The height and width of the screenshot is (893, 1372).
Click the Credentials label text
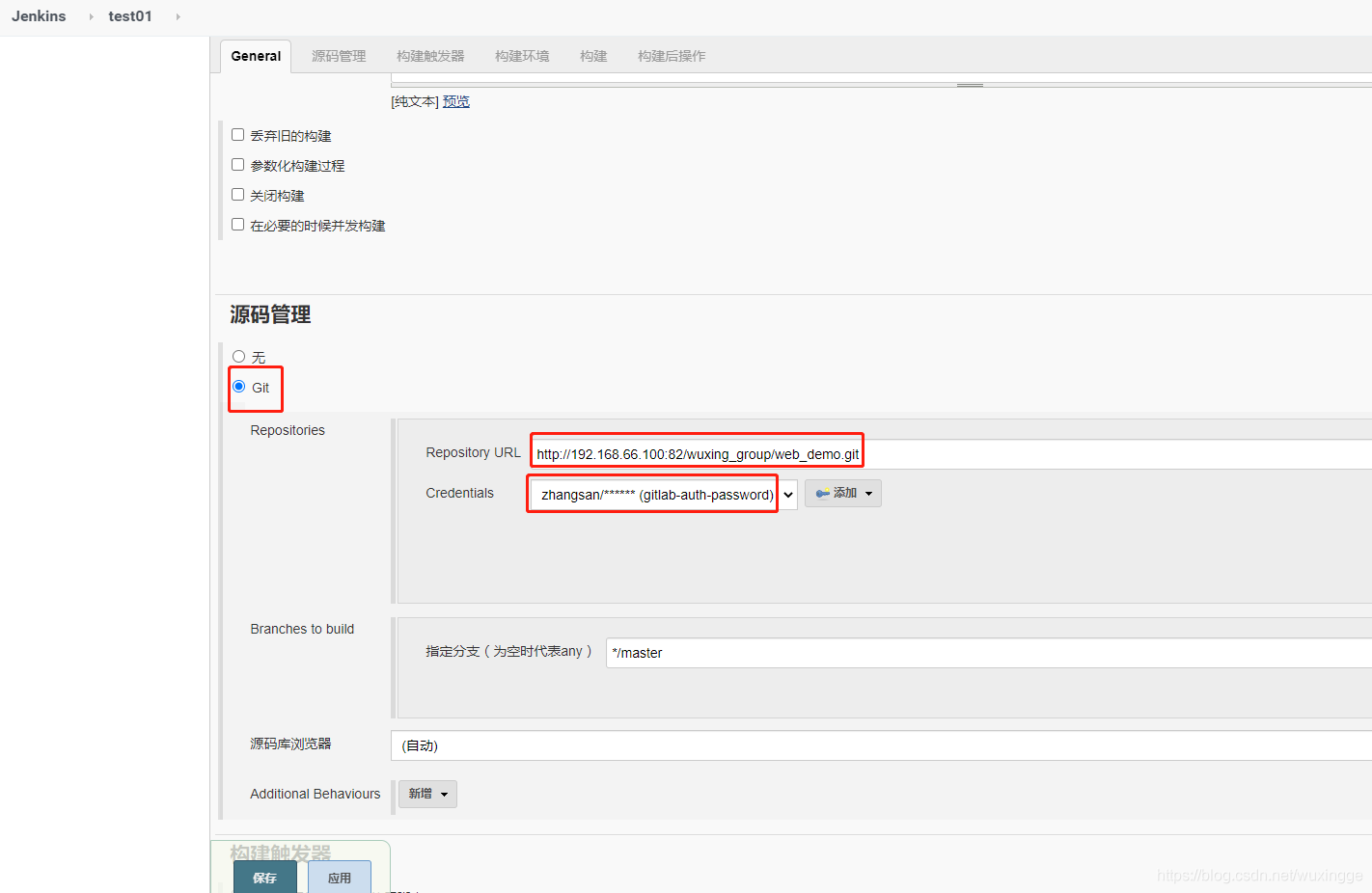[459, 493]
